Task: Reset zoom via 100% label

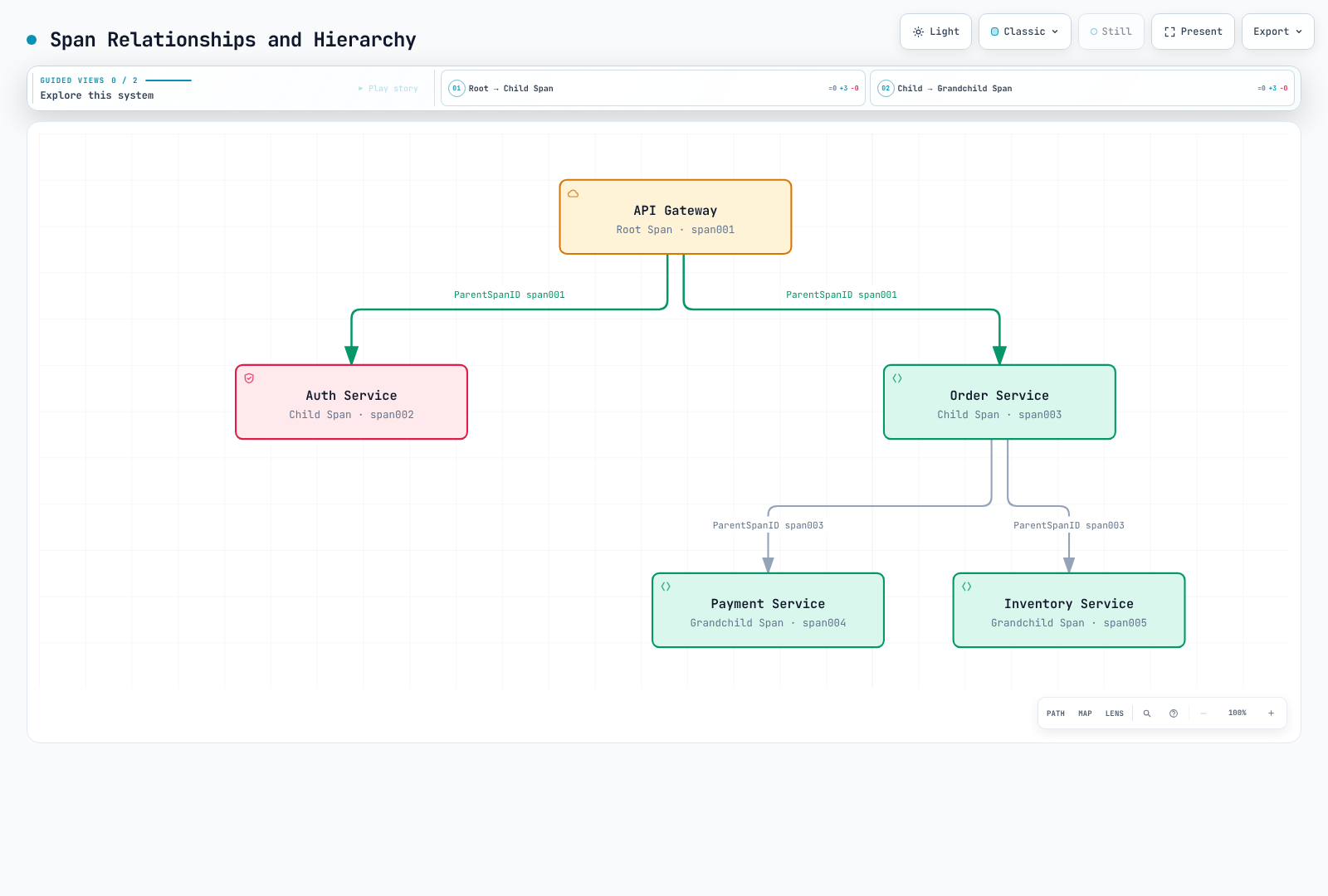Action: point(1238,713)
